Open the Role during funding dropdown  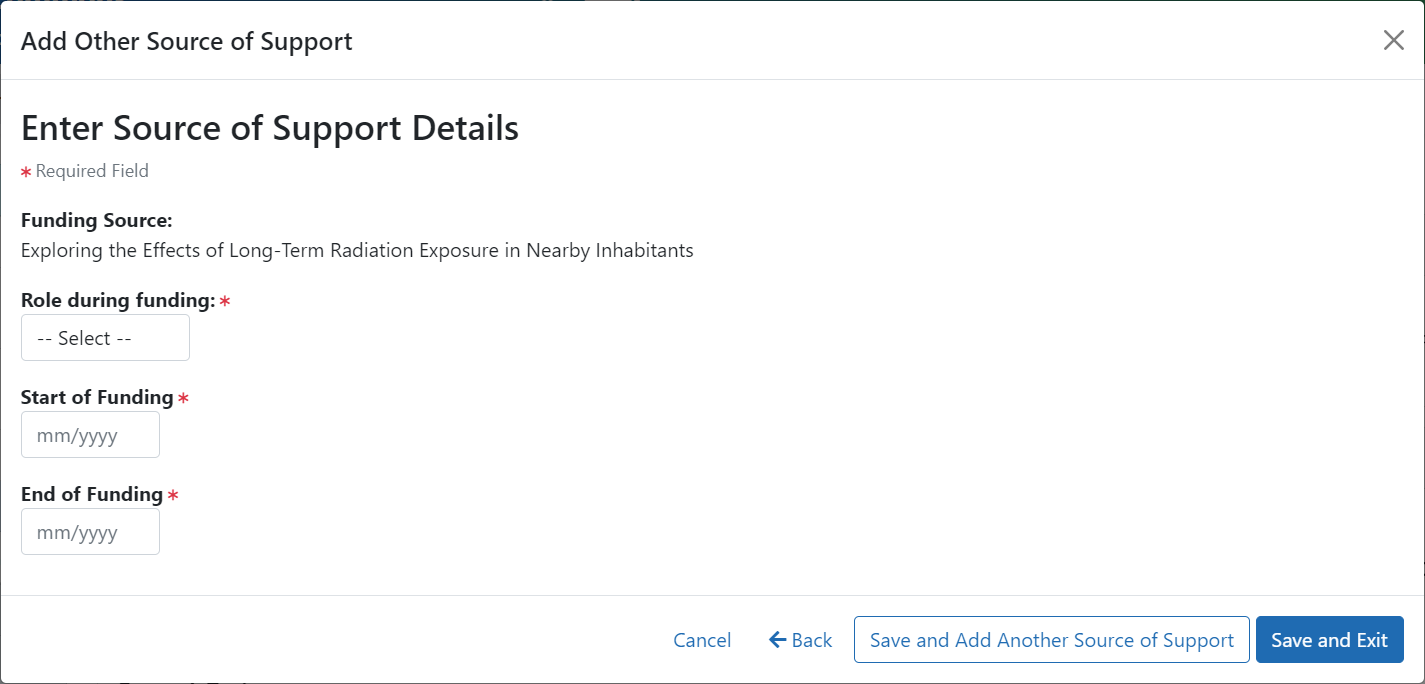[105, 338]
